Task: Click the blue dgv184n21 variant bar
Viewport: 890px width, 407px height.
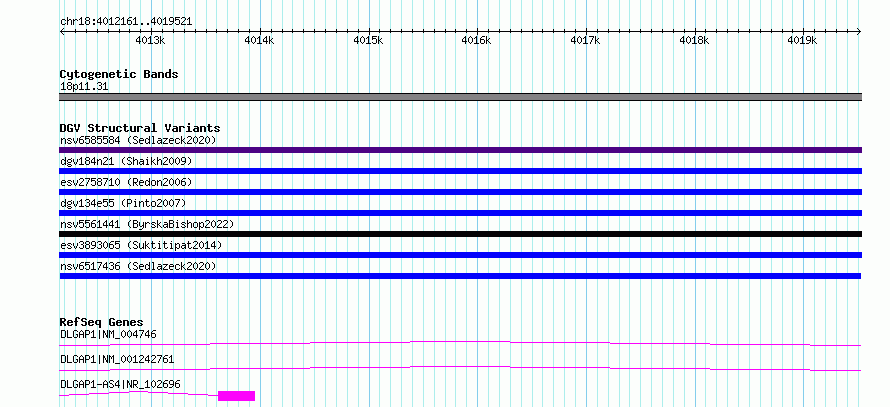Action: pyautogui.click(x=460, y=171)
